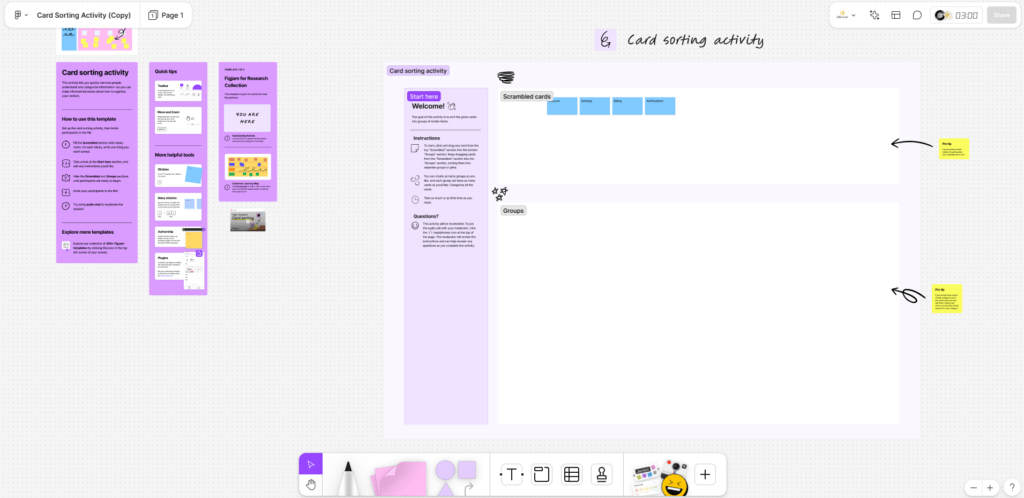Select the Groups section label
The width and height of the screenshot is (1024, 498).
point(513,211)
